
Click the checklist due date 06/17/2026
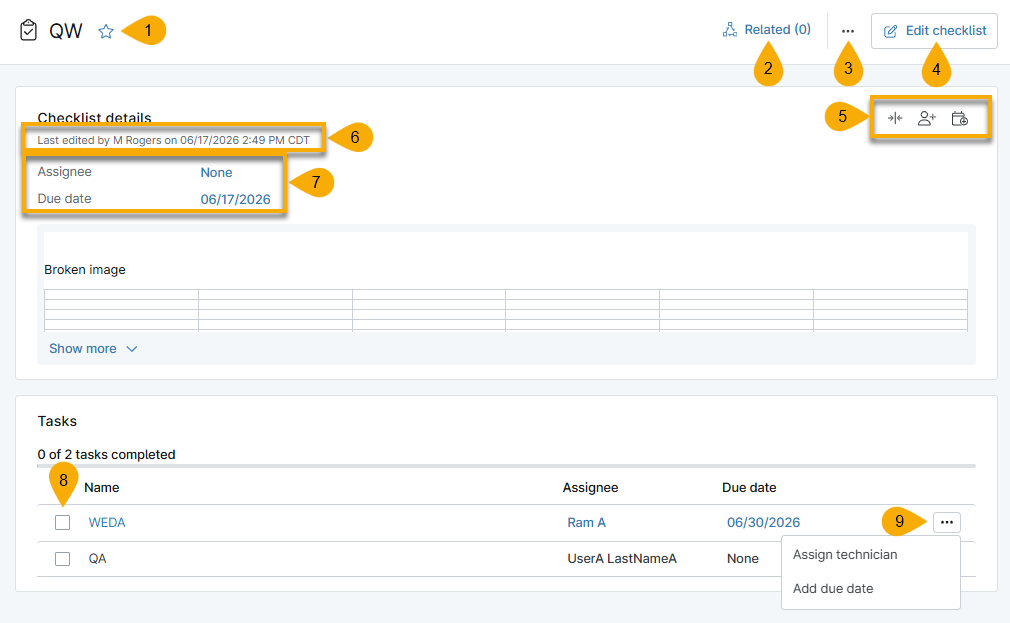235,200
